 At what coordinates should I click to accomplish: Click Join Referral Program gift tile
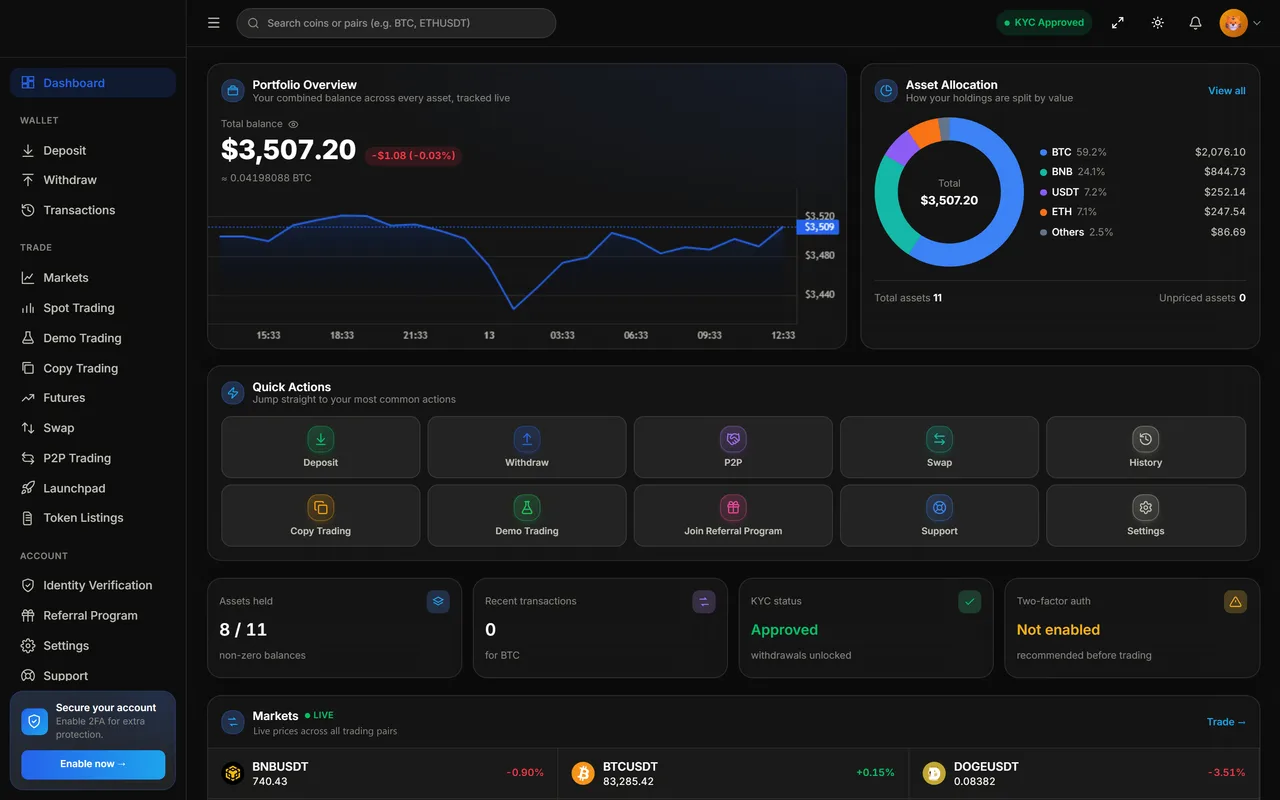[x=733, y=516]
